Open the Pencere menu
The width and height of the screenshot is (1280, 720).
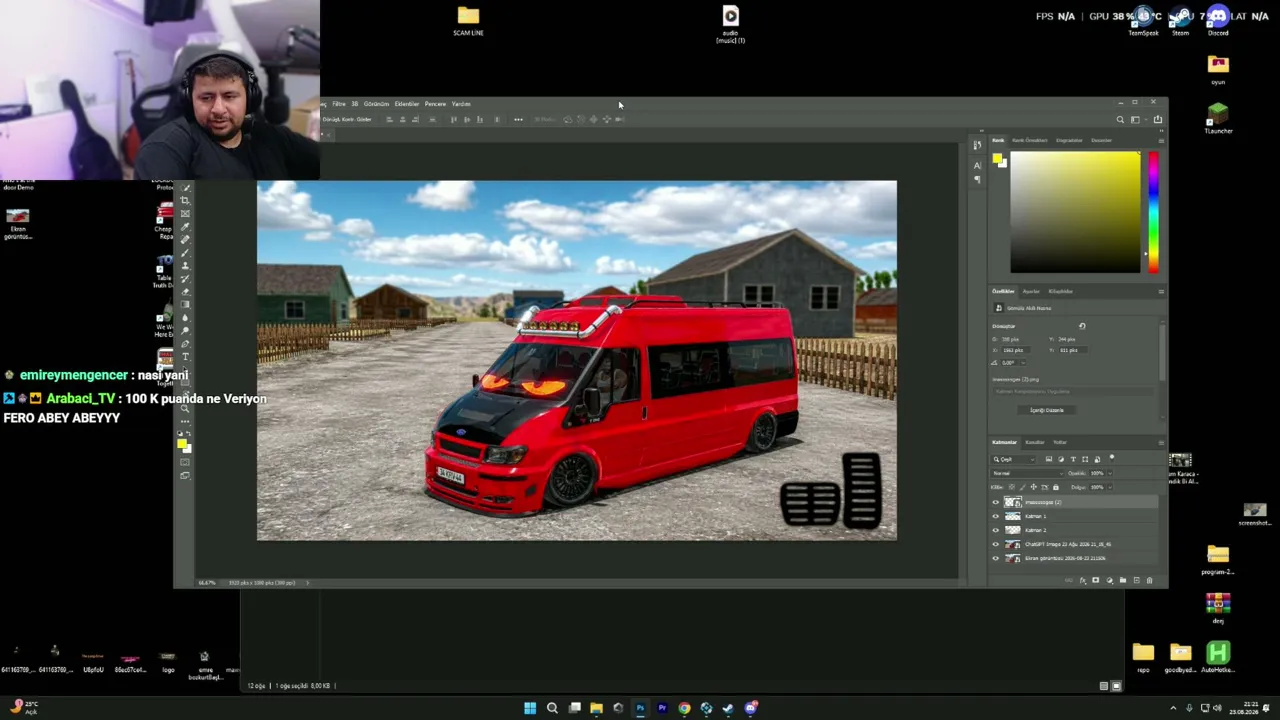tap(435, 104)
